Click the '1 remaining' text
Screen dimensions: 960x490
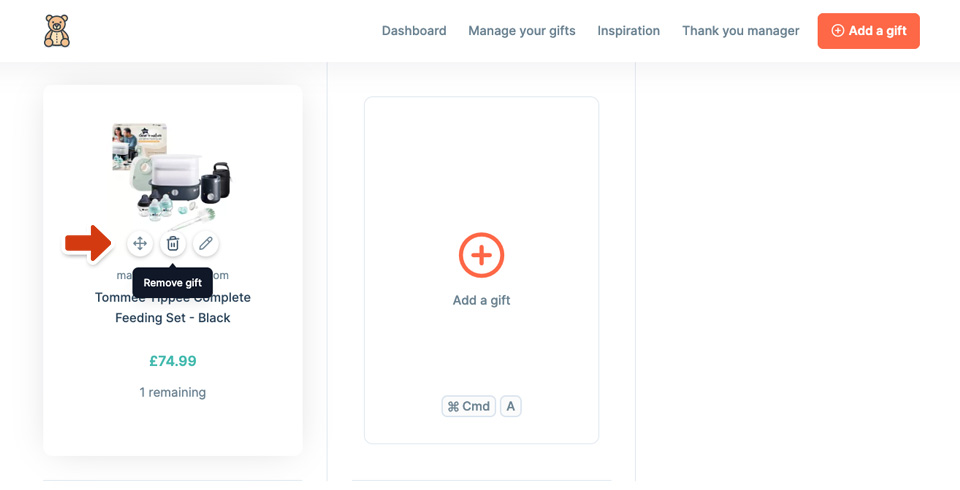coord(173,392)
